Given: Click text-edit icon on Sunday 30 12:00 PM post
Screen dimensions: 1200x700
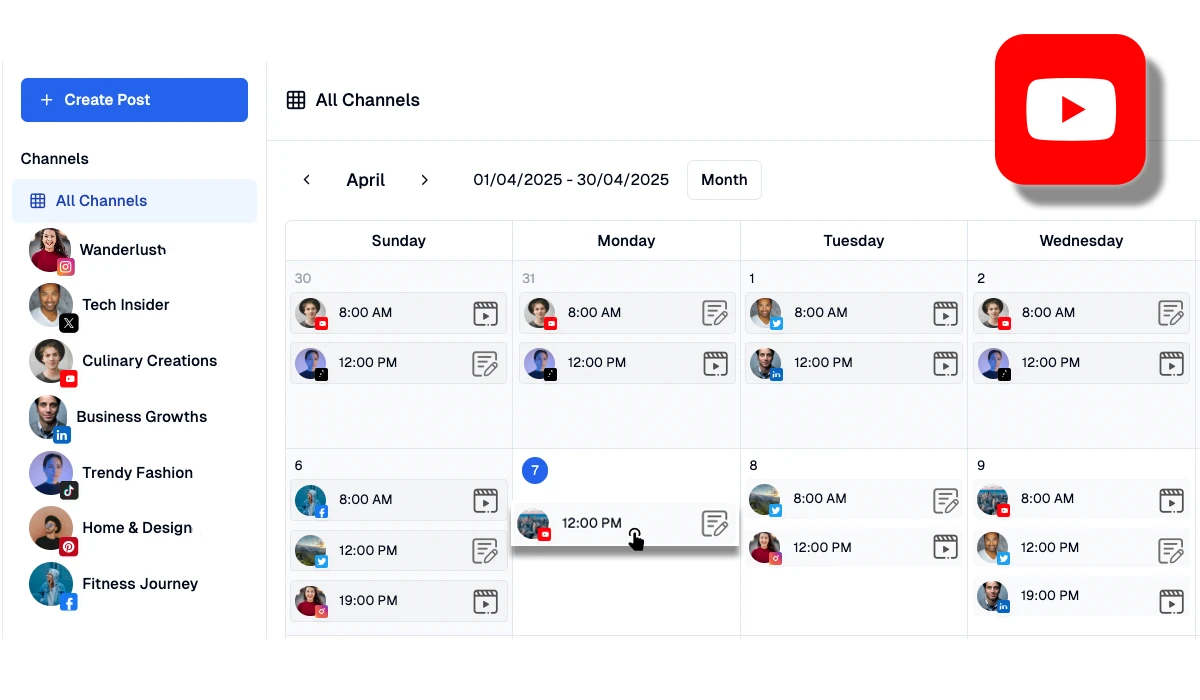Looking at the screenshot, I should coord(485,364).
